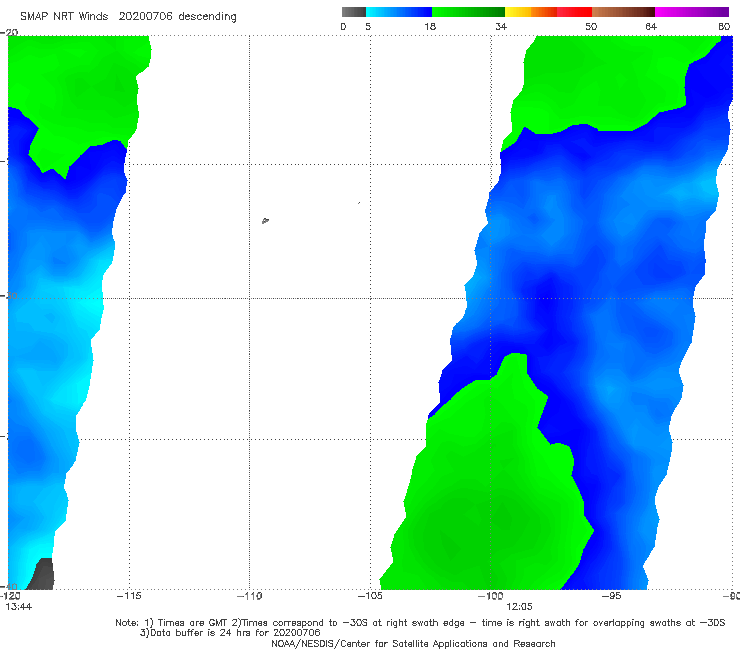Image resolution: width=740 pixels, height=650 pixels.
Task: Click the 'SMAP NRT Winds 20200706 descending' title
Action: (x=128, y=17)
